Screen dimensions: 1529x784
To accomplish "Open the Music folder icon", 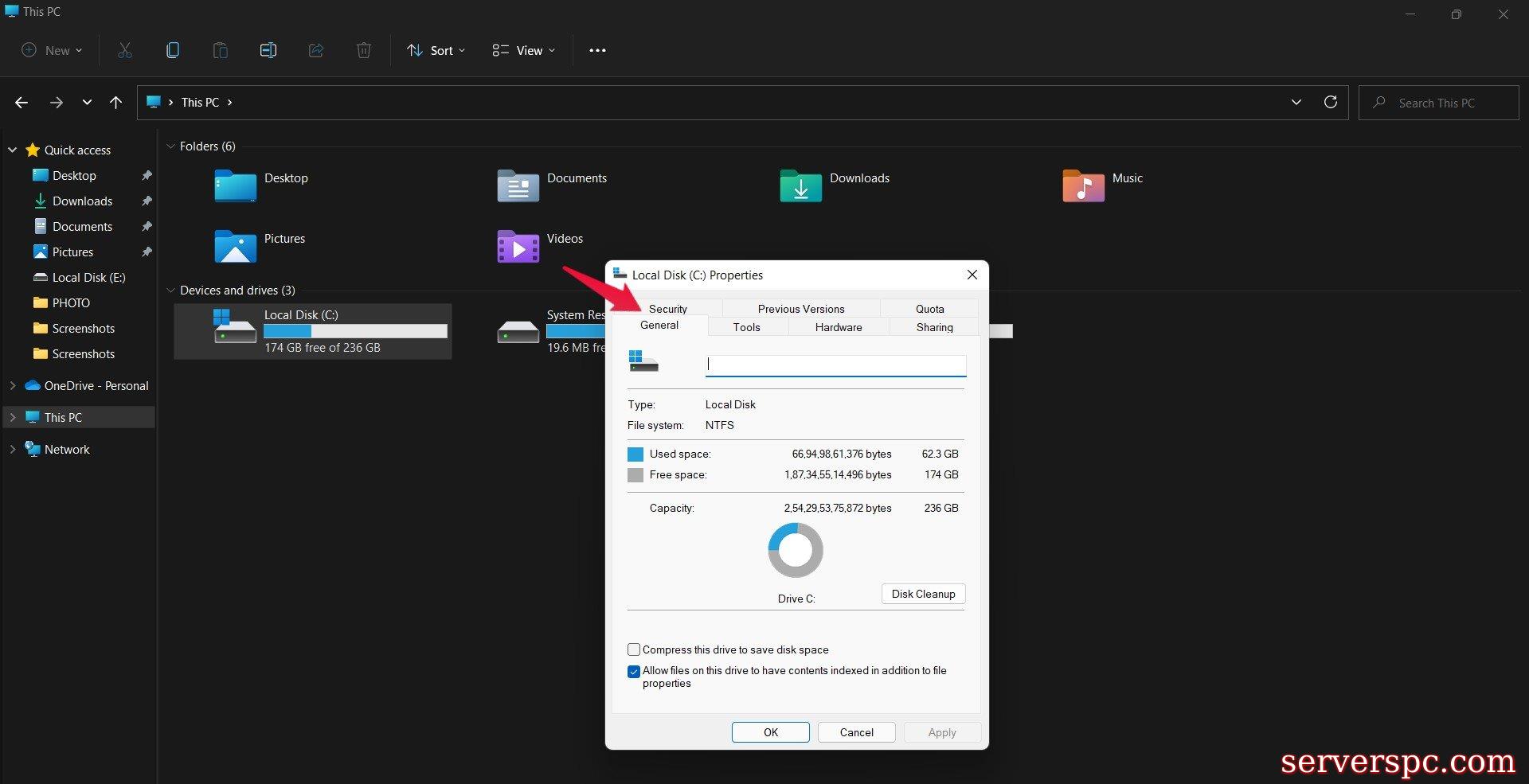I will tap(1083, 186).
